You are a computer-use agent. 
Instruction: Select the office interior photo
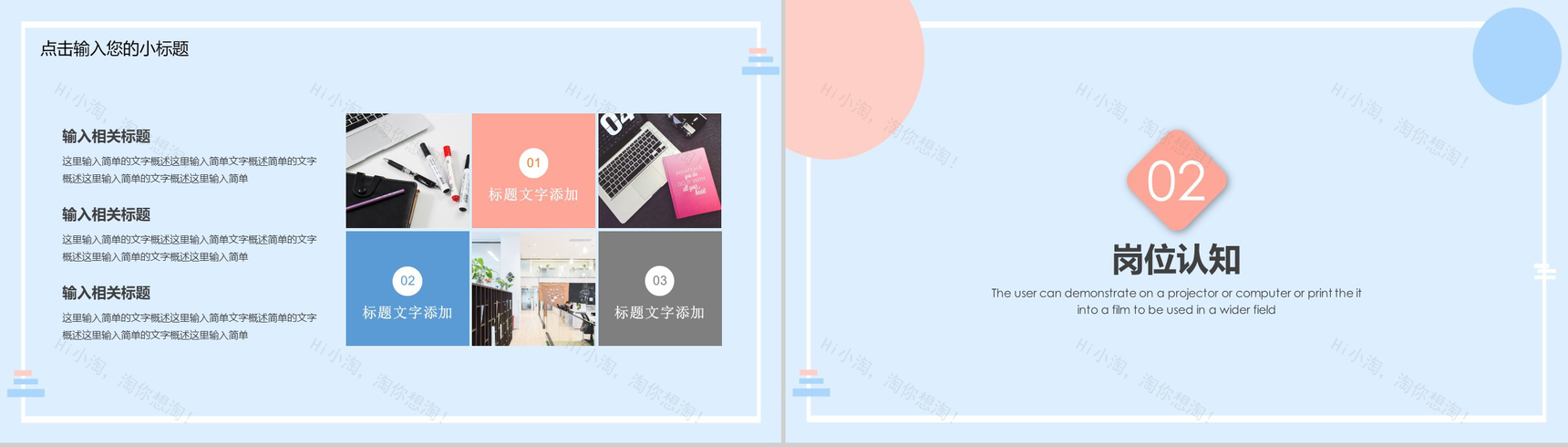(533, 288)
